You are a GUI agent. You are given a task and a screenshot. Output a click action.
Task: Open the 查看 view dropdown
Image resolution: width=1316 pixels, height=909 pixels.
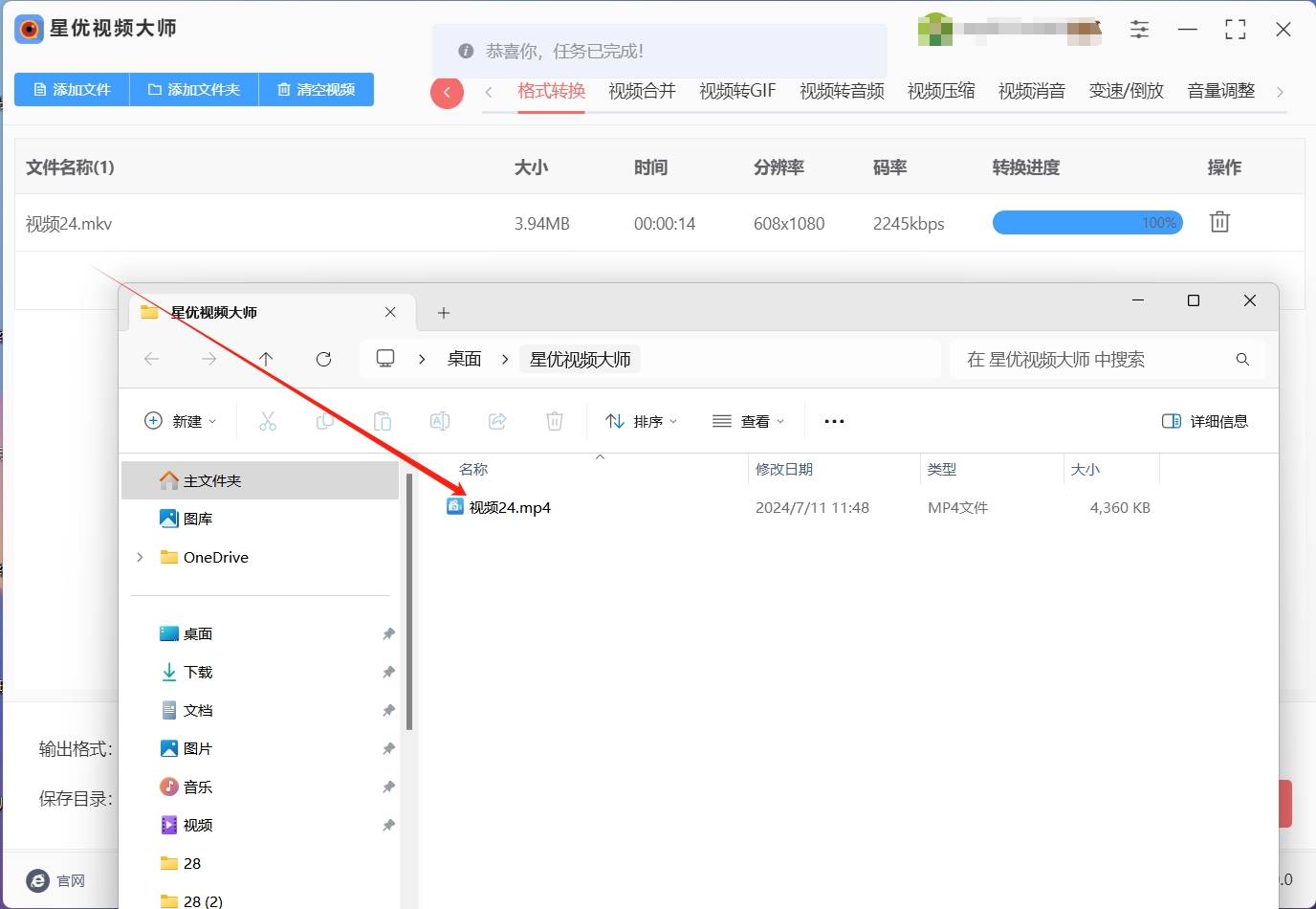749,421
